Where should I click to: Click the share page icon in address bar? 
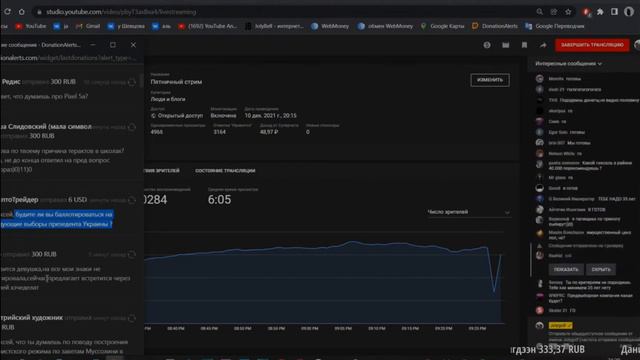click(x=554, y=12)
